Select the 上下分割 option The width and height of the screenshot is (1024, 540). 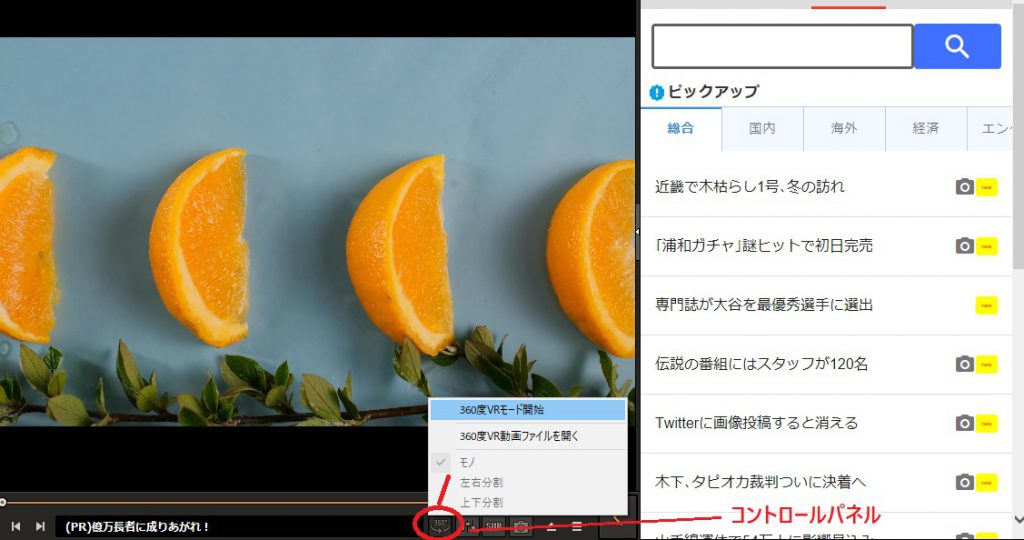[528, 503]
